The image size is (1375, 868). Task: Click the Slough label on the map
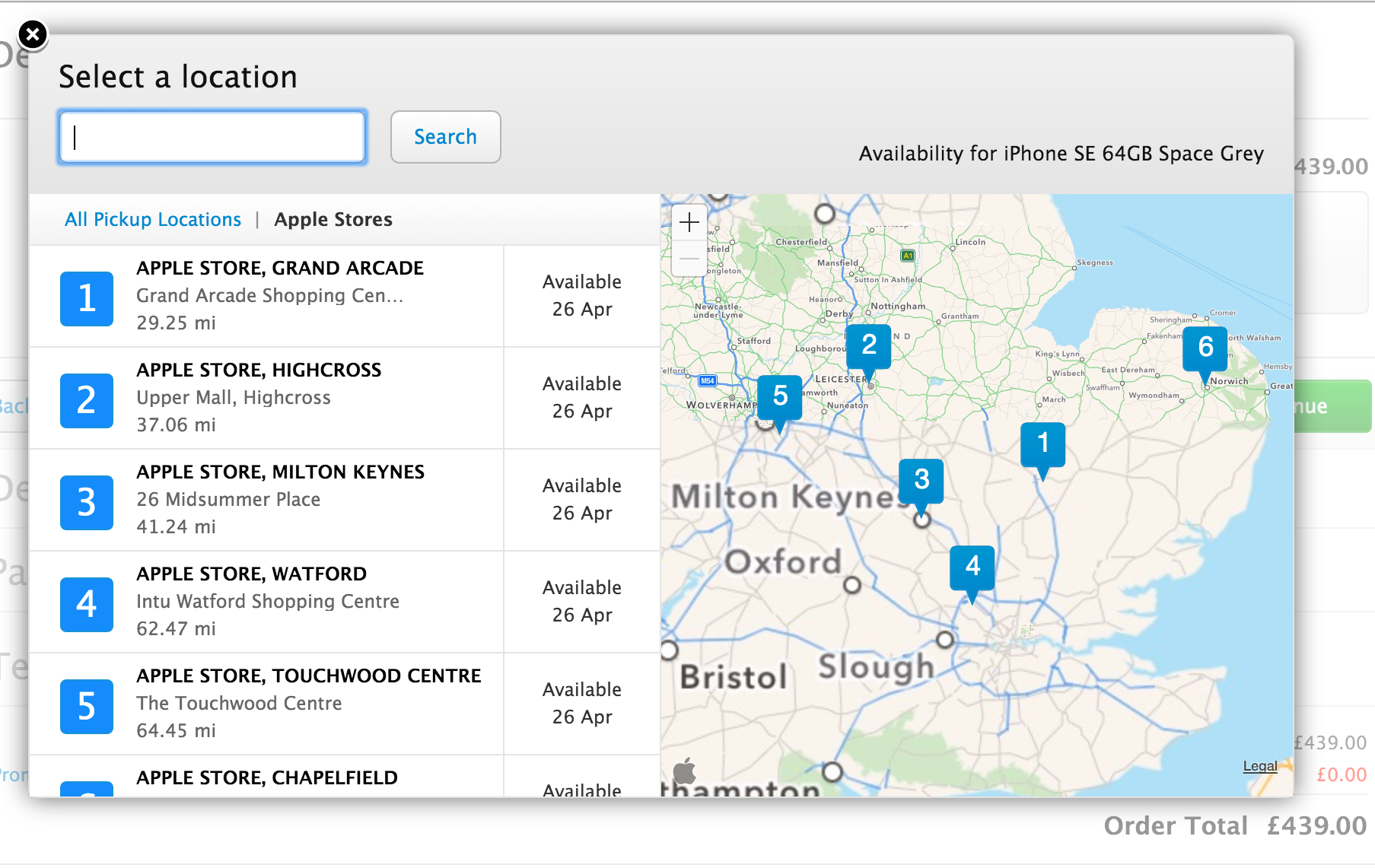[x=876, y=667]
